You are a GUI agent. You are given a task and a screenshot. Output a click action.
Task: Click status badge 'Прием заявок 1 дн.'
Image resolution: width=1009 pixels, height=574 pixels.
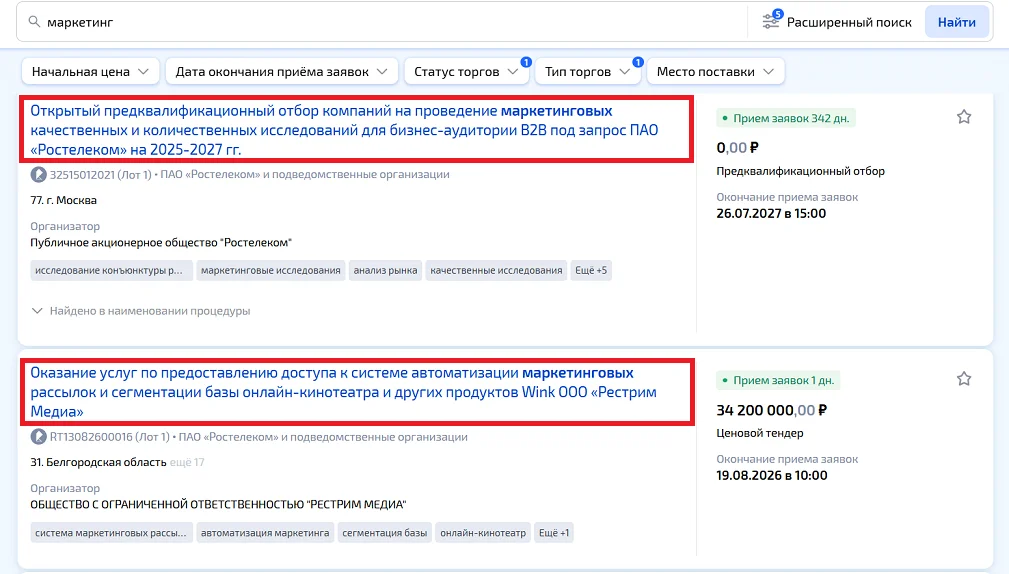(x=778, y=380)
